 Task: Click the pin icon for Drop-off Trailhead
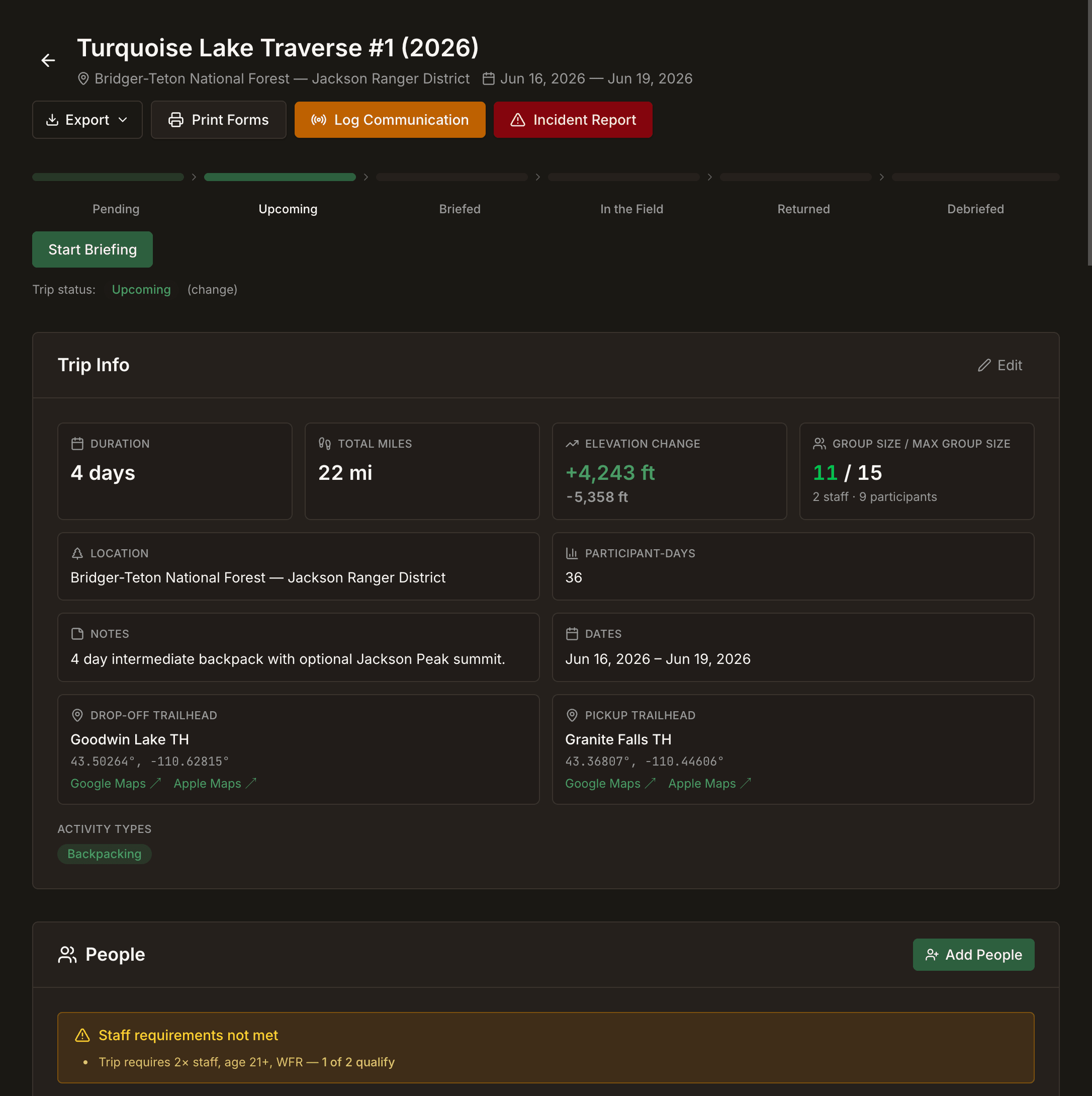tap(77, 715)
